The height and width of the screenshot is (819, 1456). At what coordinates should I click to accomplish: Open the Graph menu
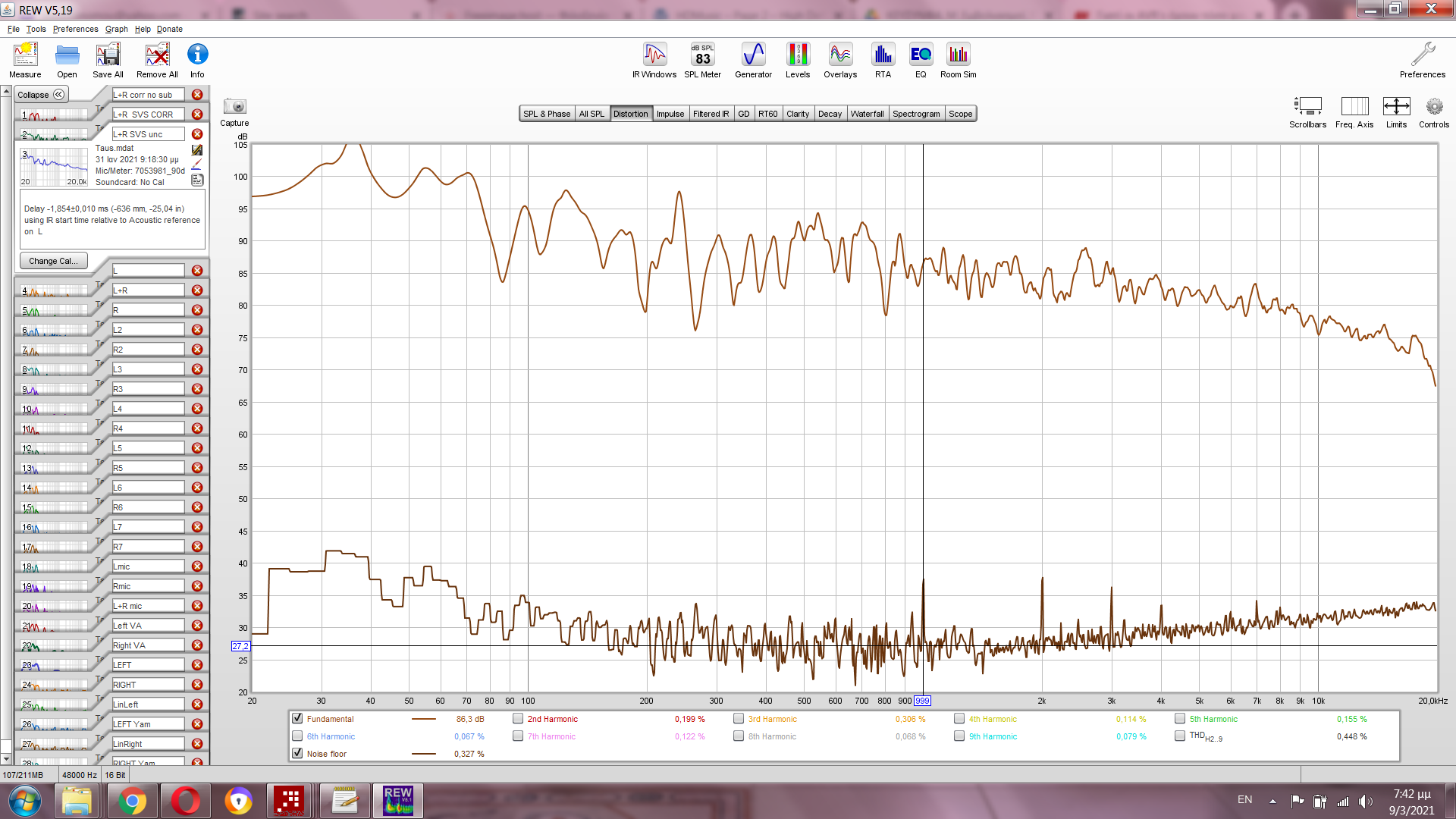point(116,29)
